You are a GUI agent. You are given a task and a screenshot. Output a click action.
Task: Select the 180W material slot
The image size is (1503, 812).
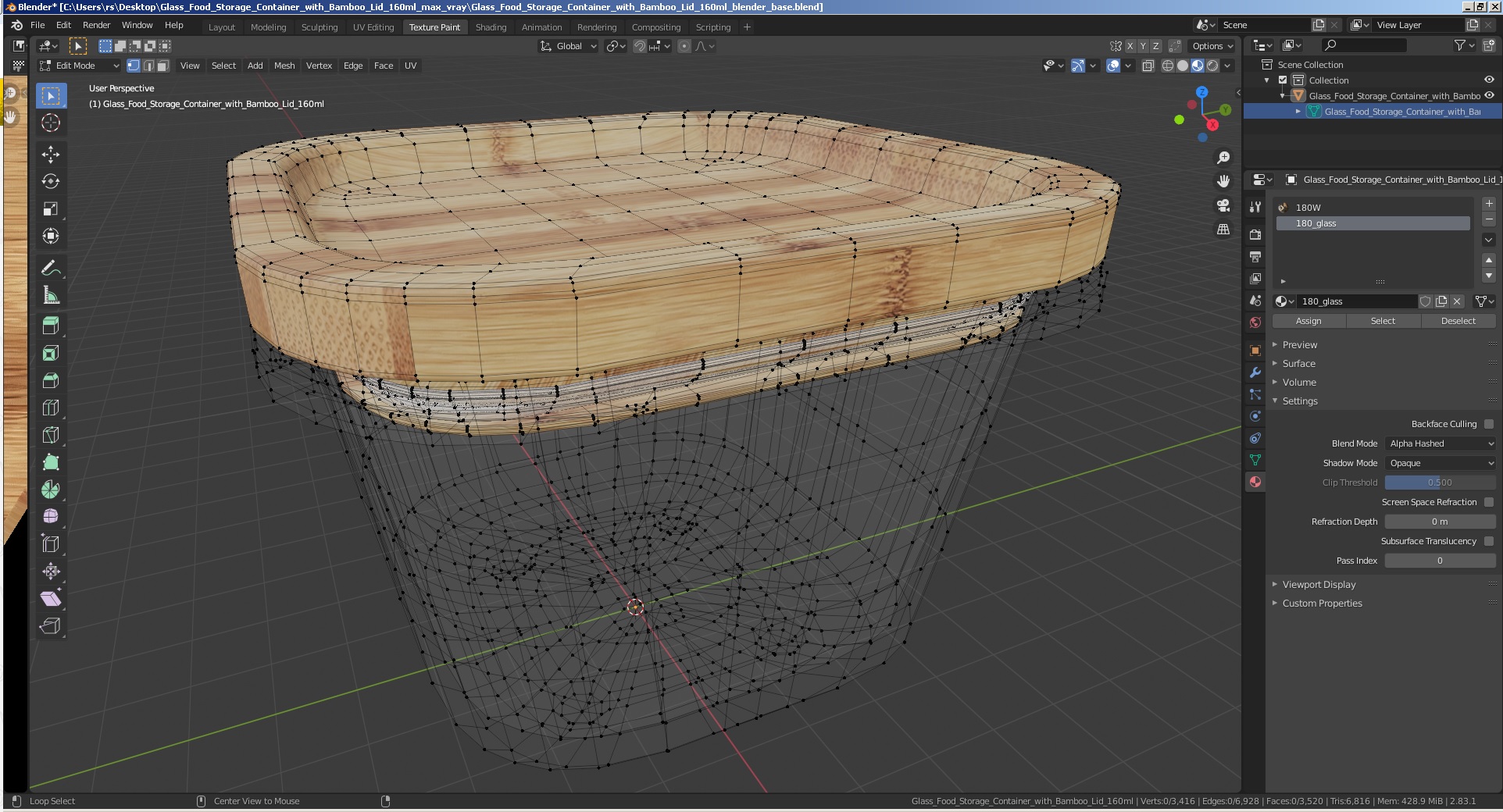1373,208
